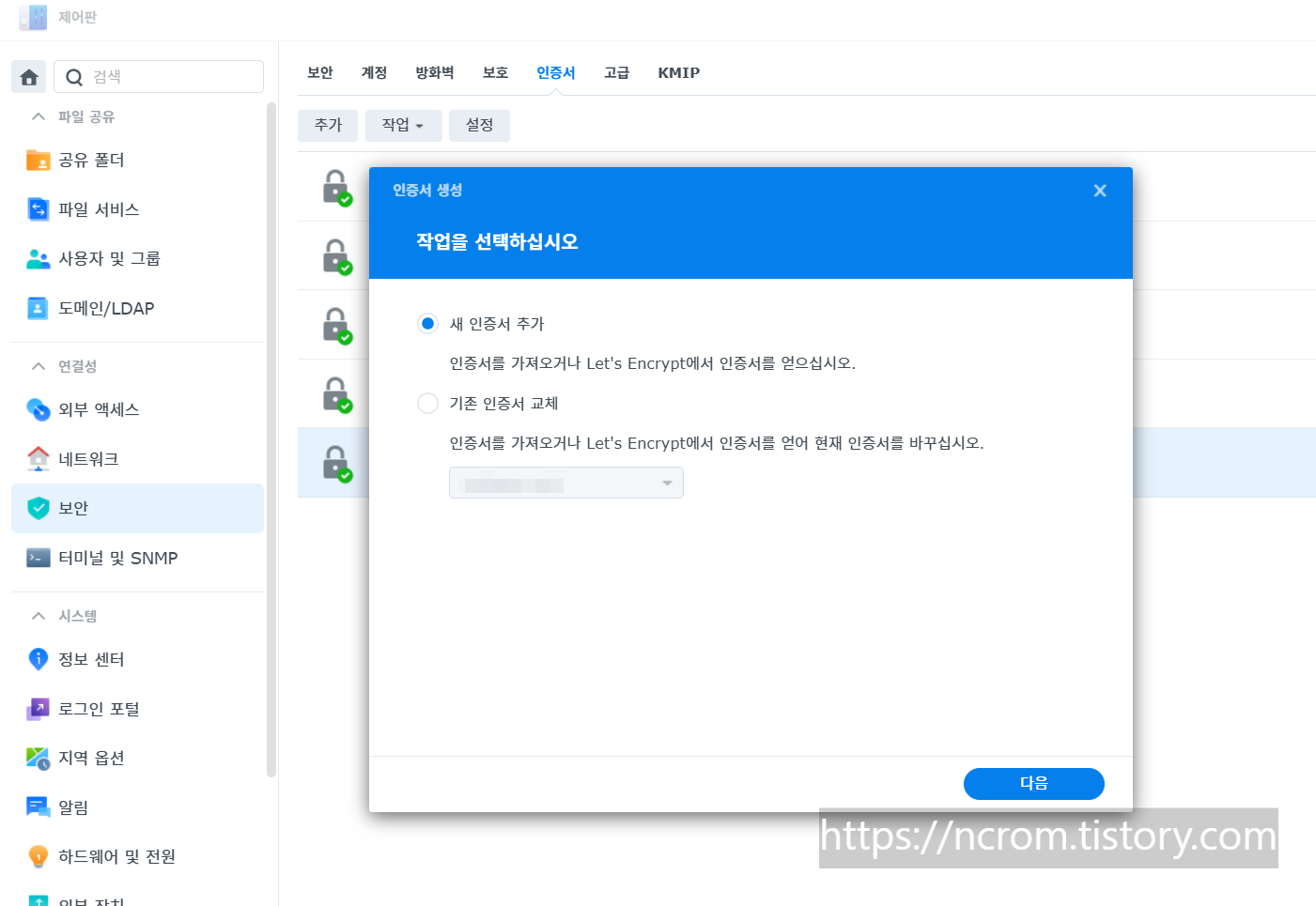Click the 설정 toolbar button

click(x=480, y=125)
